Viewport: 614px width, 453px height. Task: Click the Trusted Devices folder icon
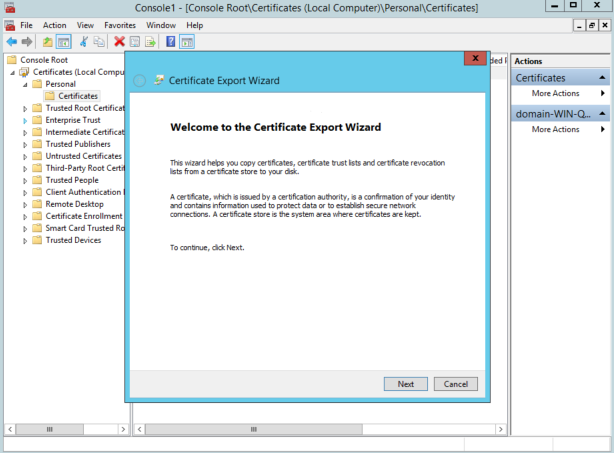click(x=37, y=240)
